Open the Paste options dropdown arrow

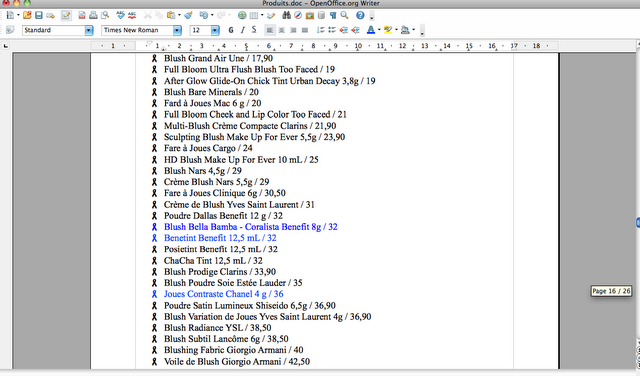(179, 16)
